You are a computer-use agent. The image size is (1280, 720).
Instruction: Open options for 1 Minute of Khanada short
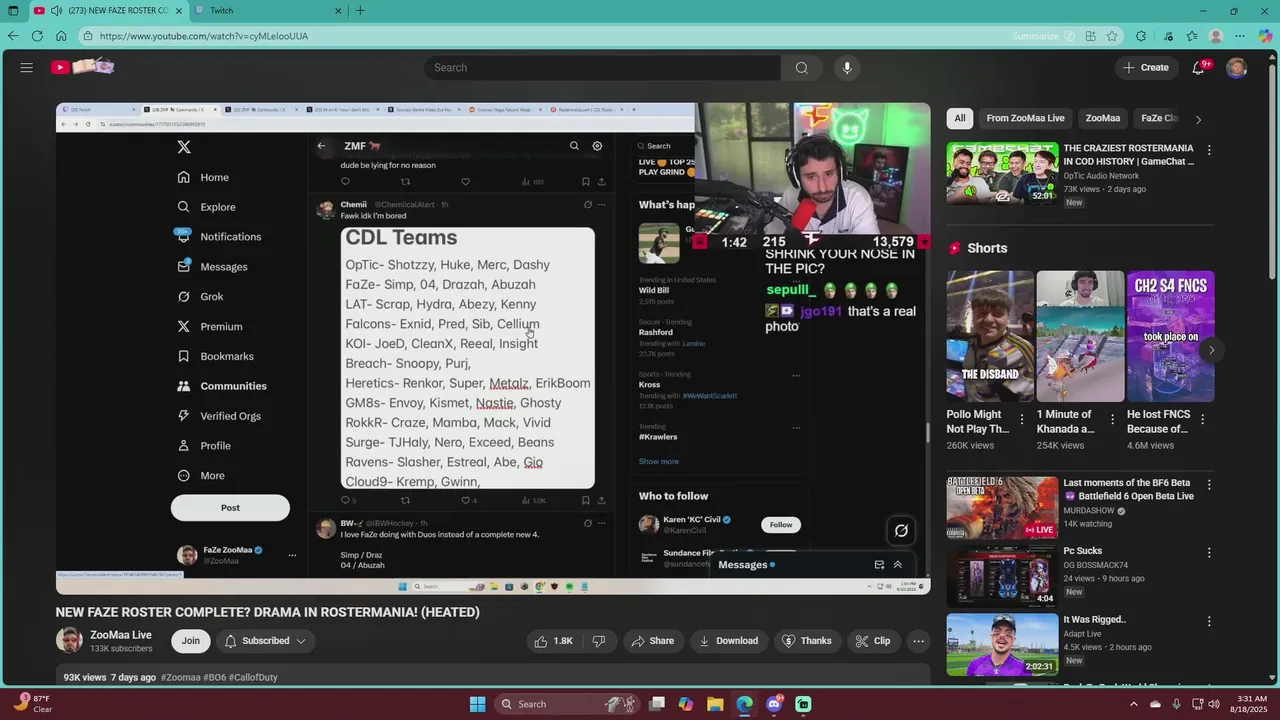click(x=1111, y=420)
